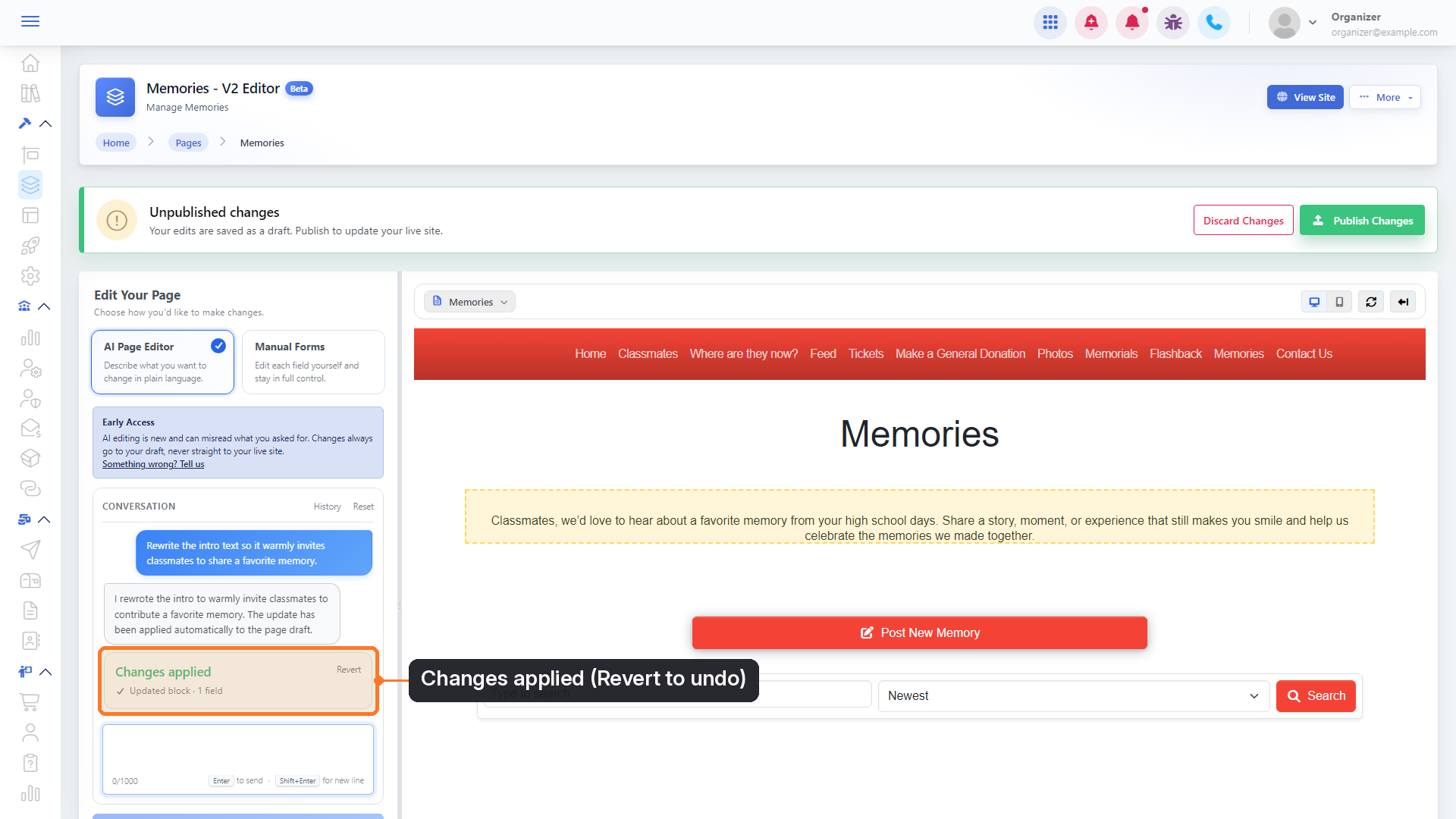Open the More options dropdown
The height and width of the screenshot is (819, 1456).
tap(1385, 97)
